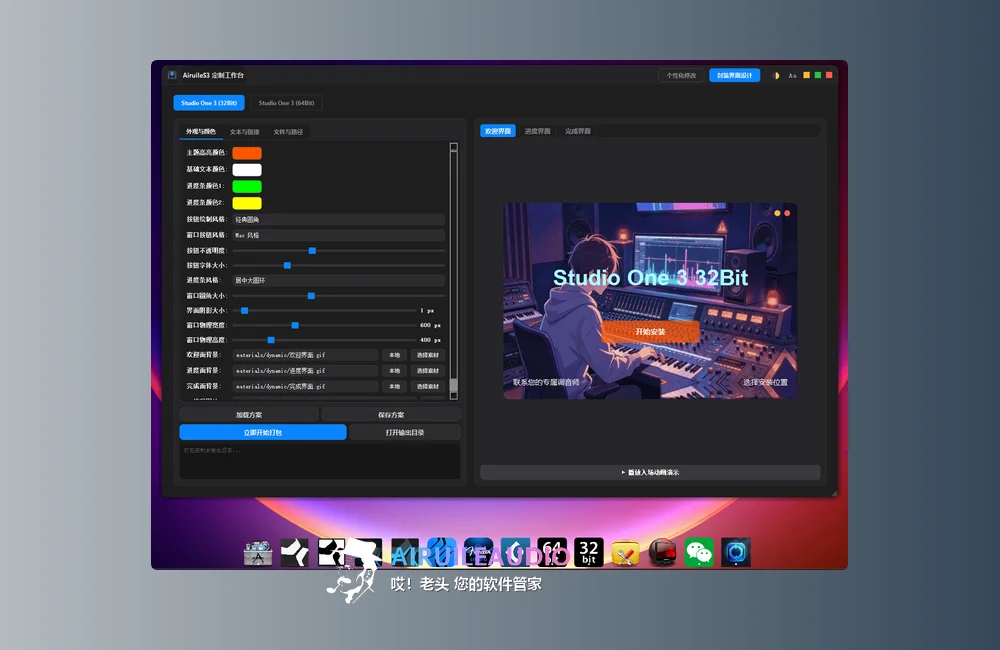Select Studio One 3 (32Bit) version
Image resolution: width=1000 pixels, height=650 pixels.
pyautogui.click(x=209, y=103)
